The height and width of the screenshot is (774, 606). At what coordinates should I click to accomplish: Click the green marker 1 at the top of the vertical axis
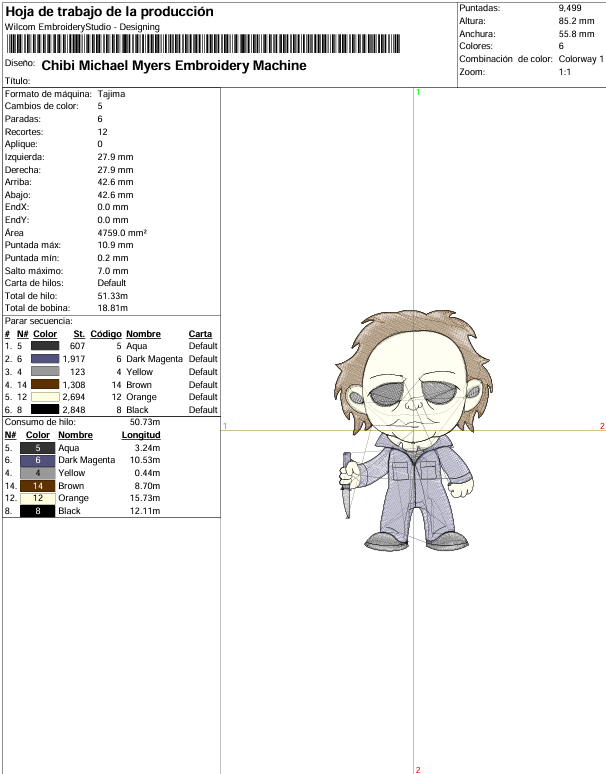[x=418, y=92]
